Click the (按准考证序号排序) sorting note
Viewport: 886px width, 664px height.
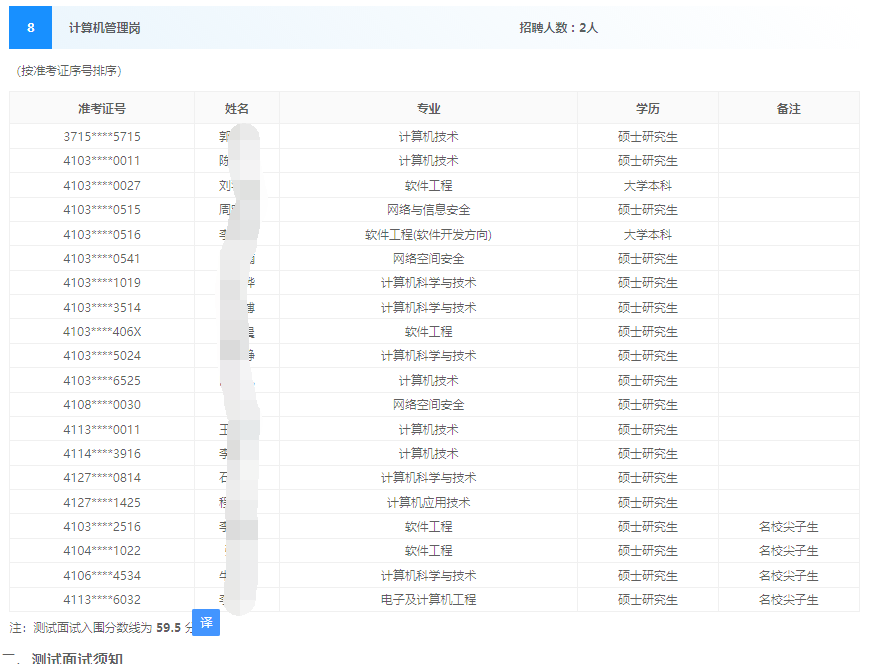[69, 71]
